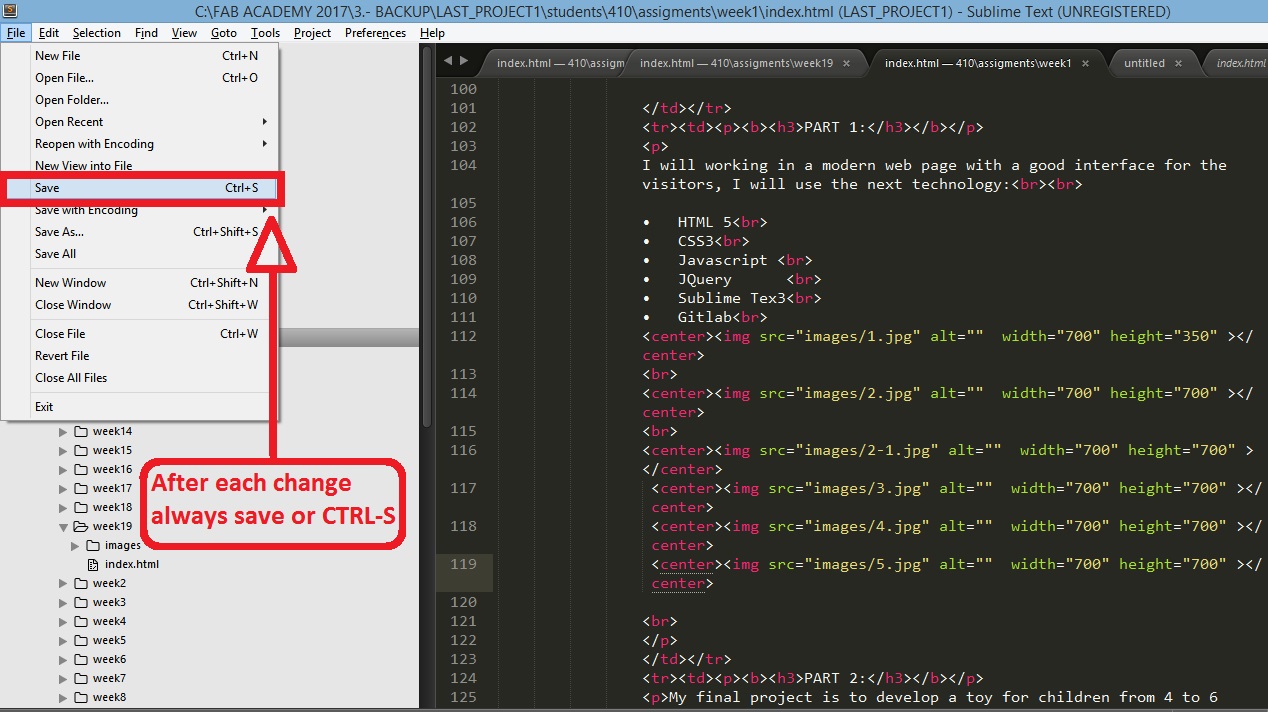The width and height of the screenshot is (1268, 712).
Task: Choose New View into File
Action: (140, 166)
